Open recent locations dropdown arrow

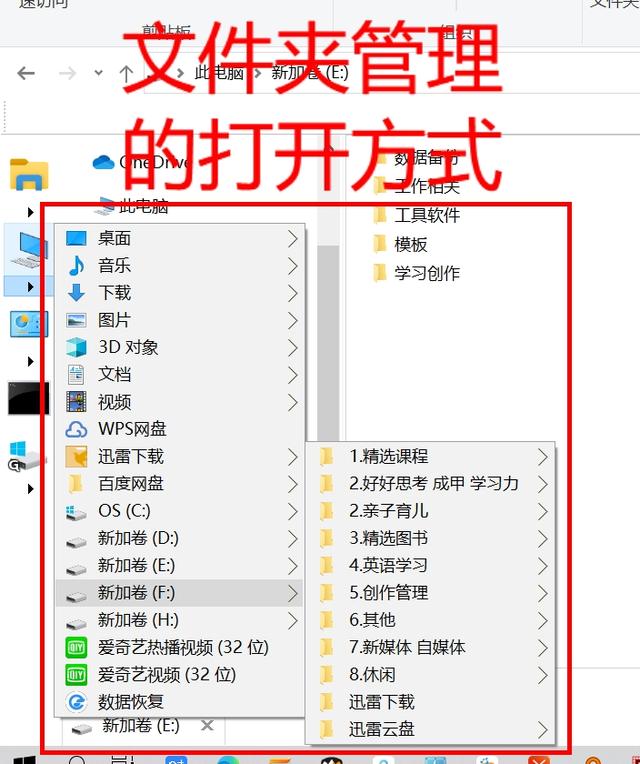(98, 73)
